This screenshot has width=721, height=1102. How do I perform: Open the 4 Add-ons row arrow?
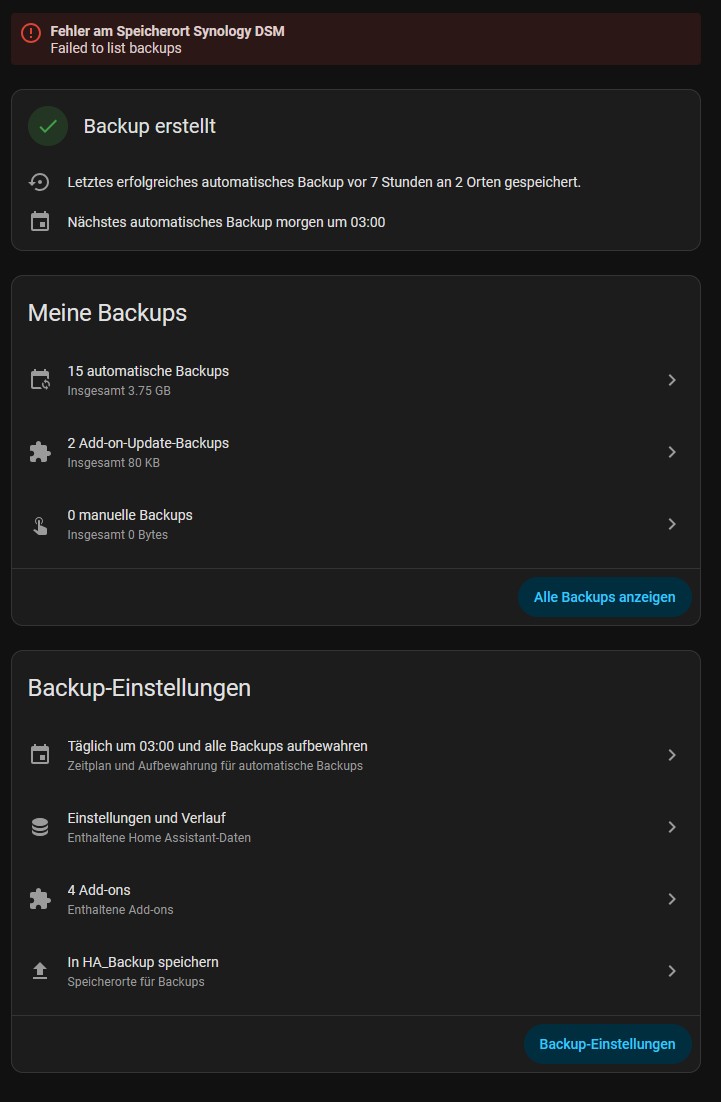click(672, 899)
